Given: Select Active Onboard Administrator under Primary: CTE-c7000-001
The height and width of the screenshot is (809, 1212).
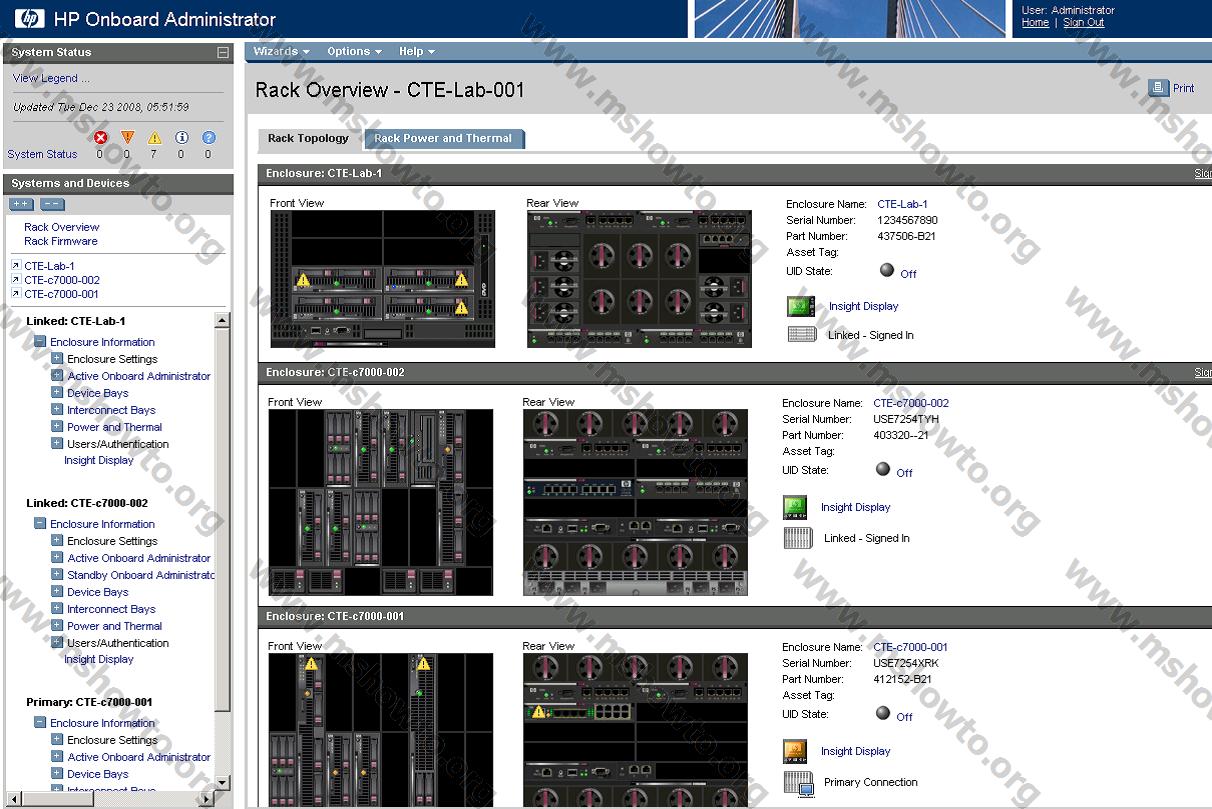Looking at the screenshot, I should click(x=139, y=757).
